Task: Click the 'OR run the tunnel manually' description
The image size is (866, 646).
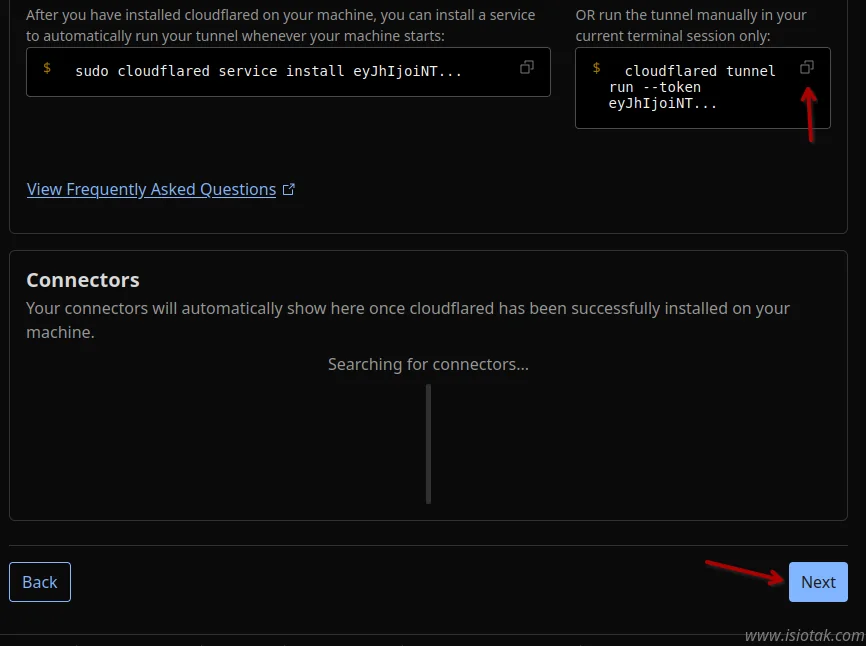Action: coord(690,25)
